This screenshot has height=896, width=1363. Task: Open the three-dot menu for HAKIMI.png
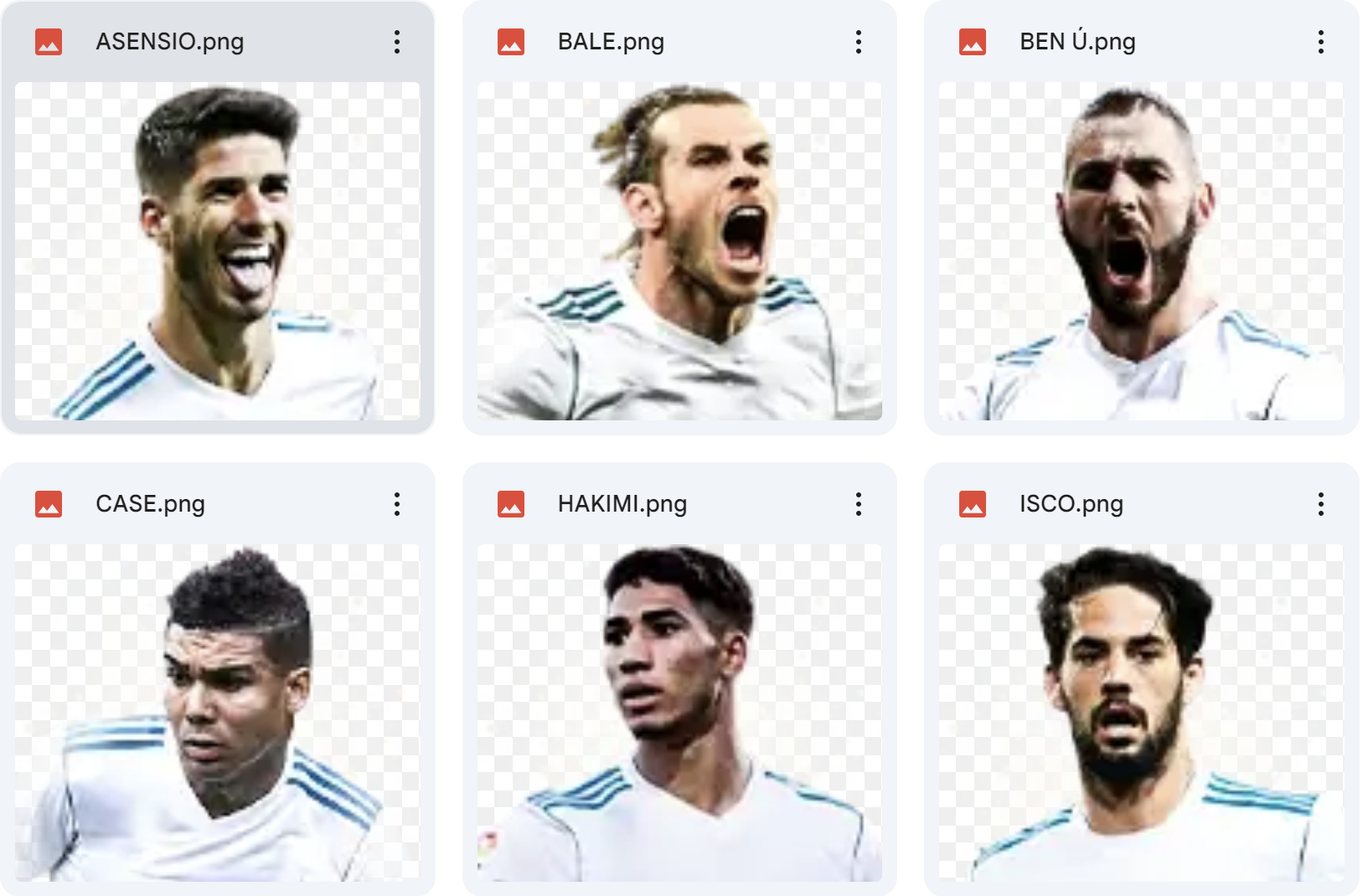[x=859, y=504]
